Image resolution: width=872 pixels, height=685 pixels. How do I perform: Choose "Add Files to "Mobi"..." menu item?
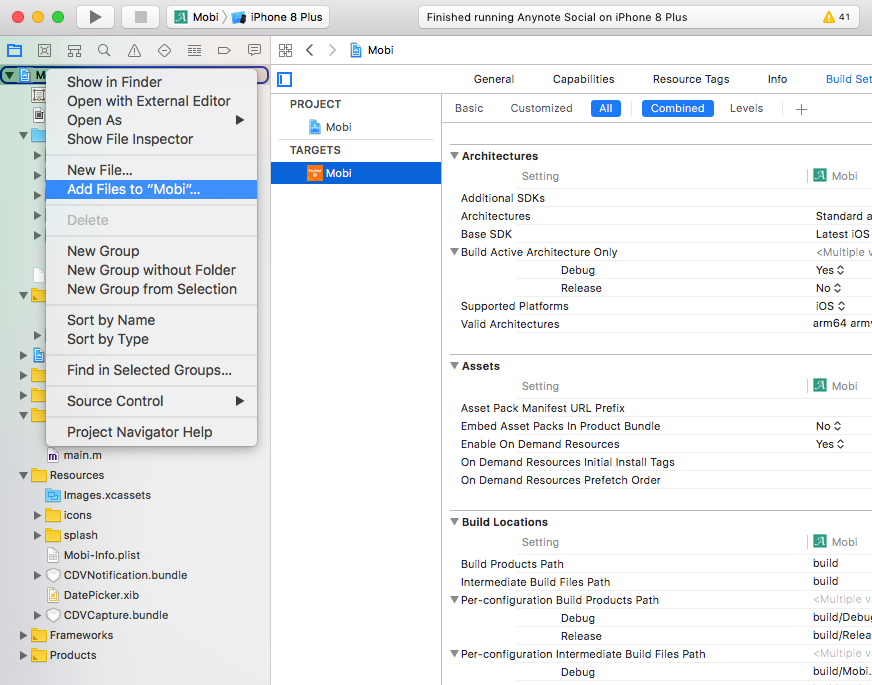134,189
